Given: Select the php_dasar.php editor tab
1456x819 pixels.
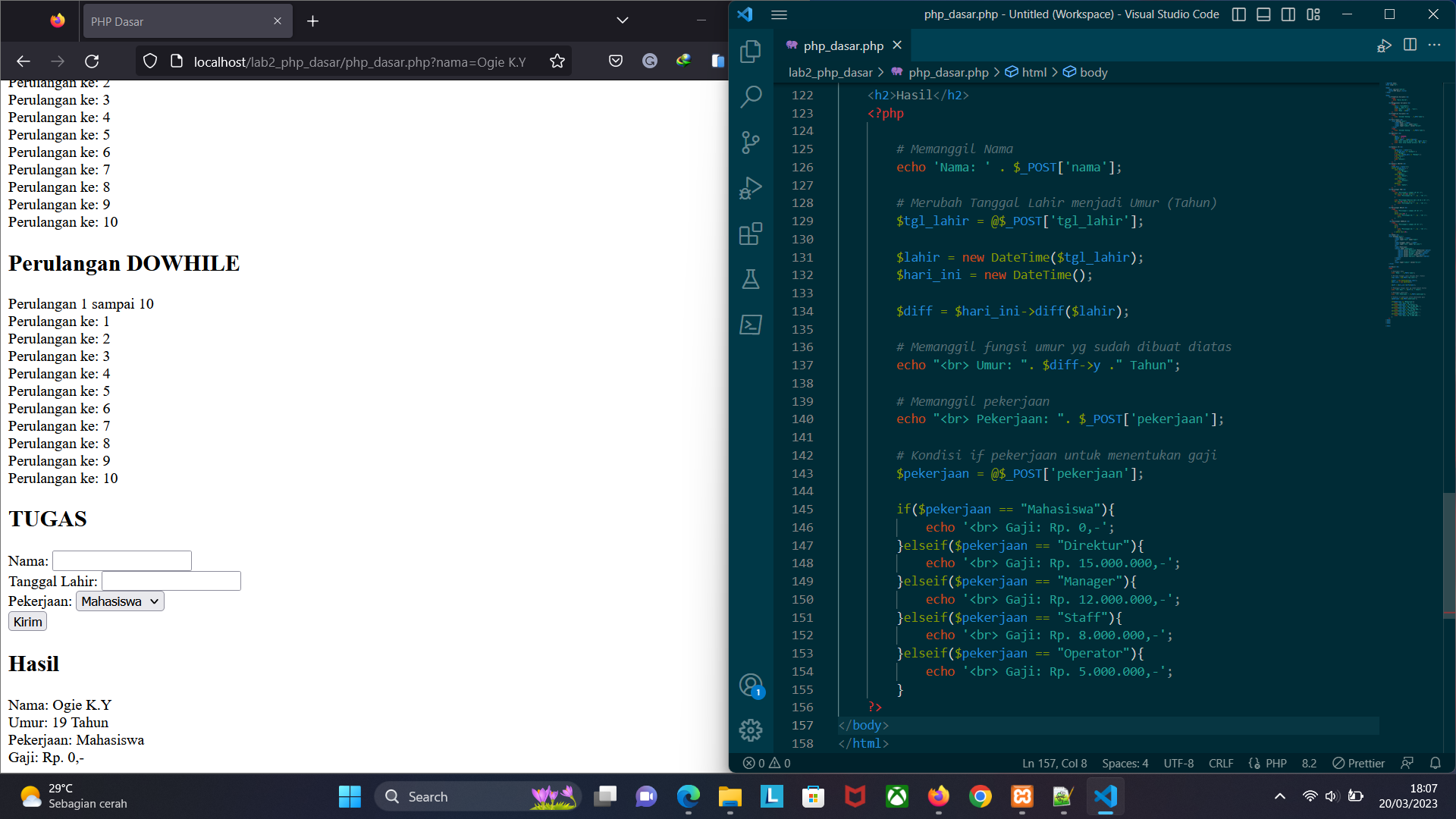Looking at the screenshot, I should tap(842, 45).
